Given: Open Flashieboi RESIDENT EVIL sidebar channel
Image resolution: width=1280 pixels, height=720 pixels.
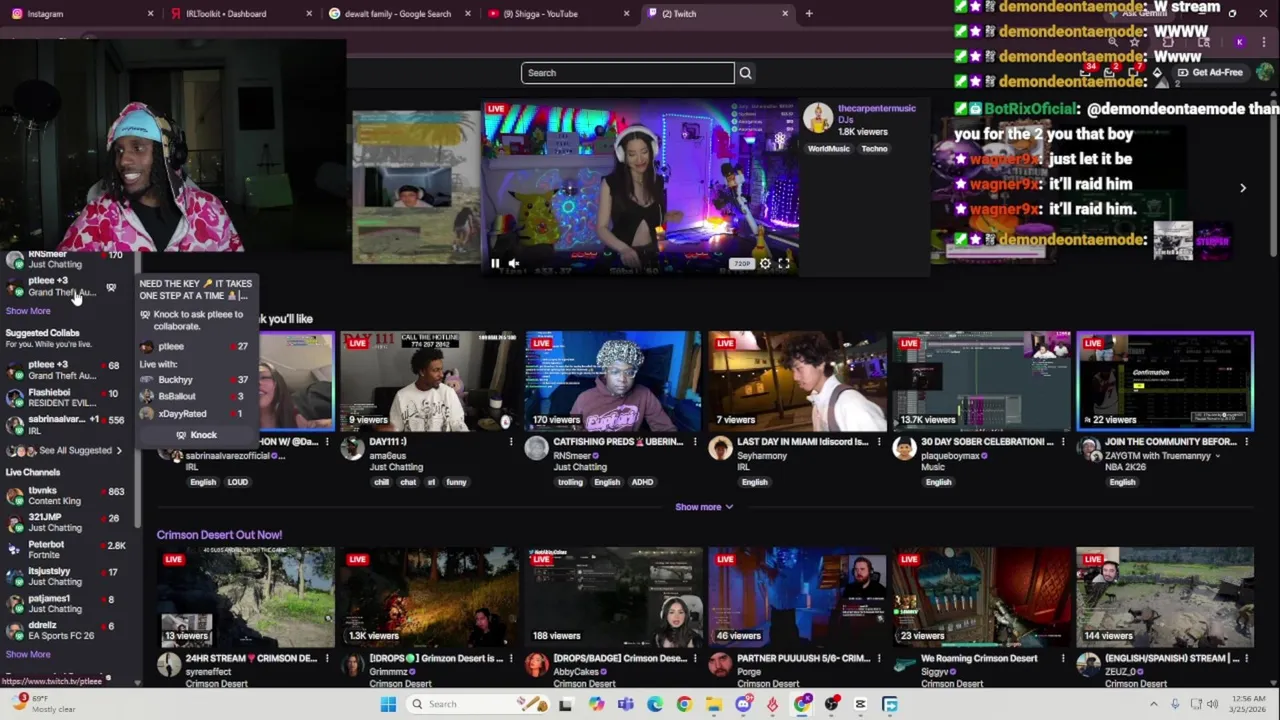Looking at the screenshot, I should click(x=65, y=398).
